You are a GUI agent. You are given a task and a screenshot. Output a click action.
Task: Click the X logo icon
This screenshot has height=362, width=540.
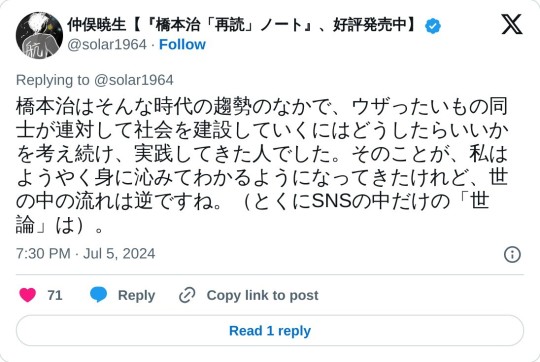click(x=512, y=24)
